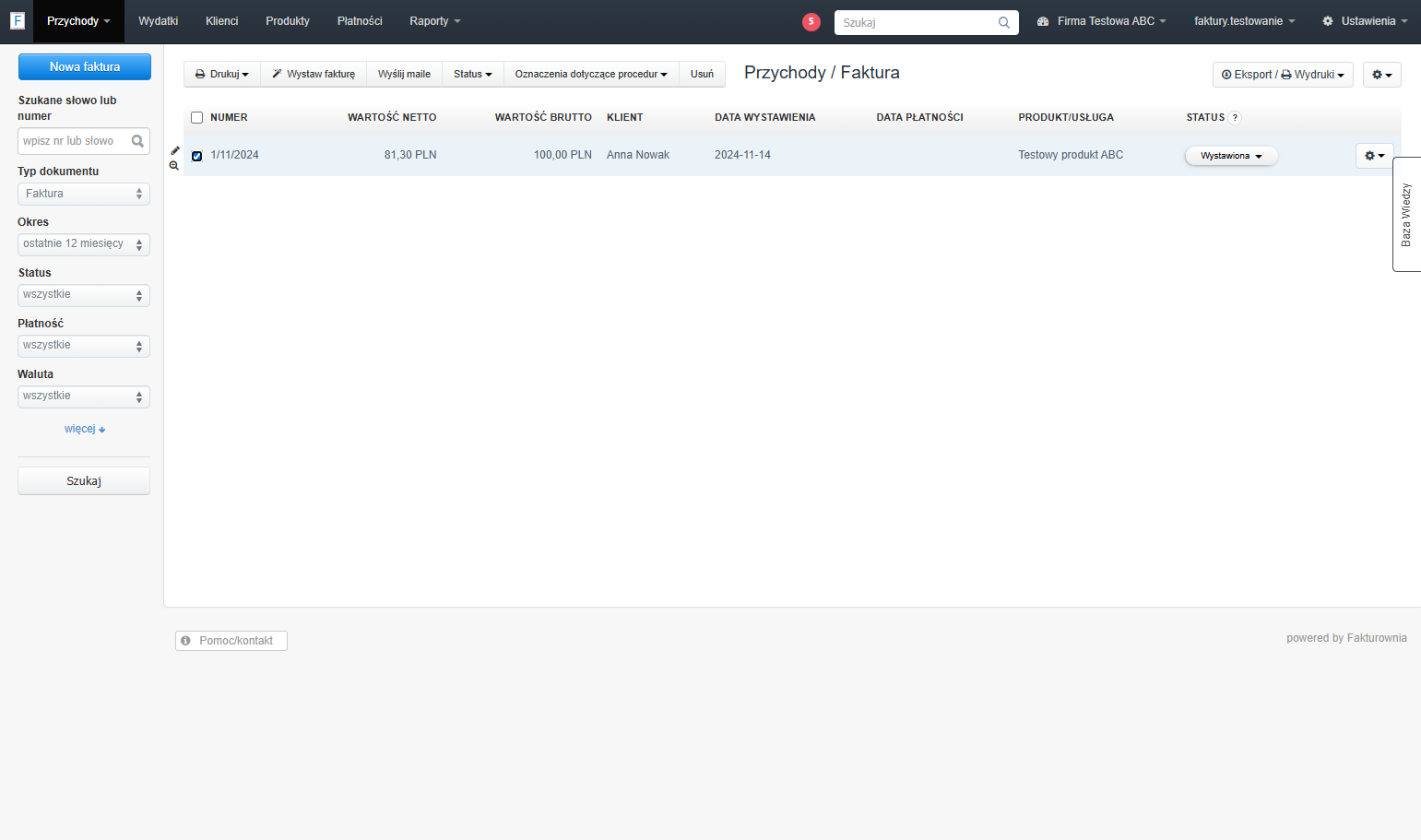Image resolution: width=1421 pixels, height=840 pixels.
Task: Open the Typ dokumentu Faktura dropdown
Action: pos(84,194)
